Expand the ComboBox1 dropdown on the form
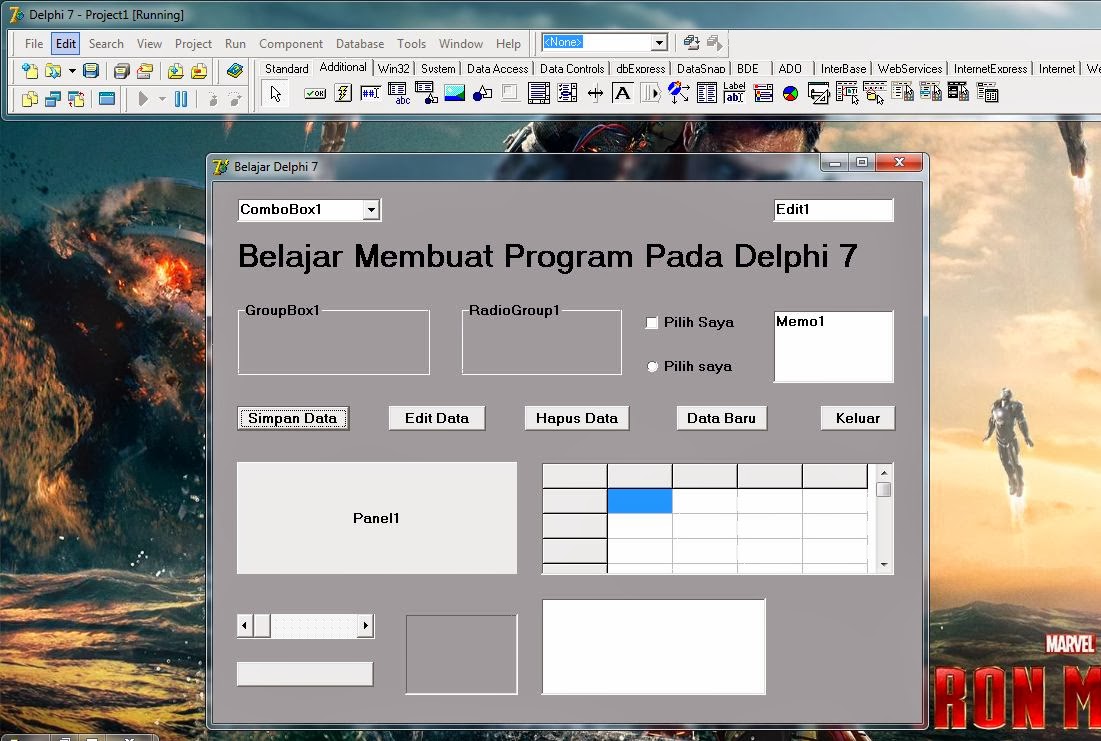The height and width of the screenshot is (741, 1101). 373,210
